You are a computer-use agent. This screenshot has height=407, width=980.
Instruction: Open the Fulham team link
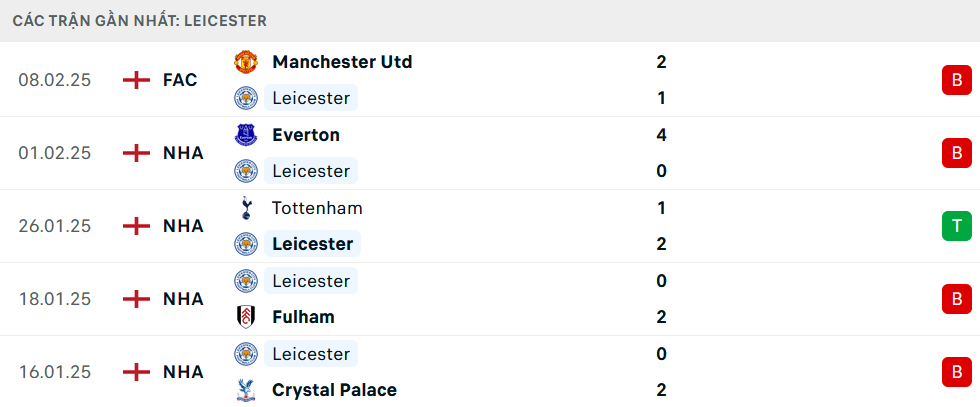(x=303, y=317)
